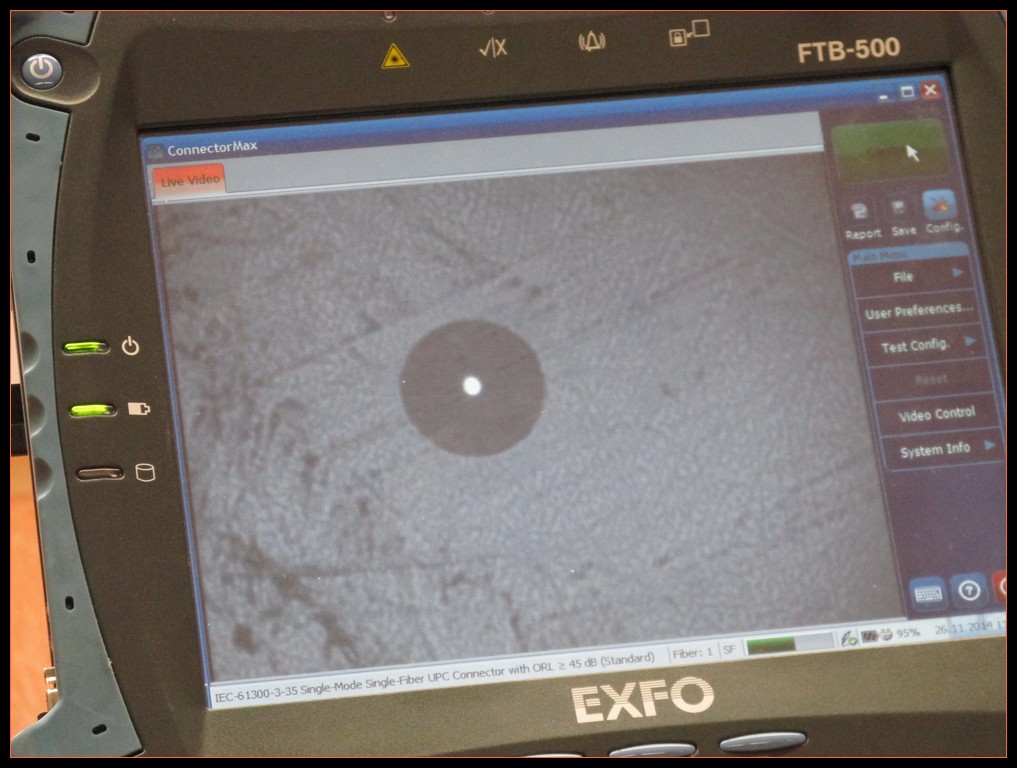Click the 'SF' status bar entry
This screenshot has height=768, width=1017.
coord(729,649)
